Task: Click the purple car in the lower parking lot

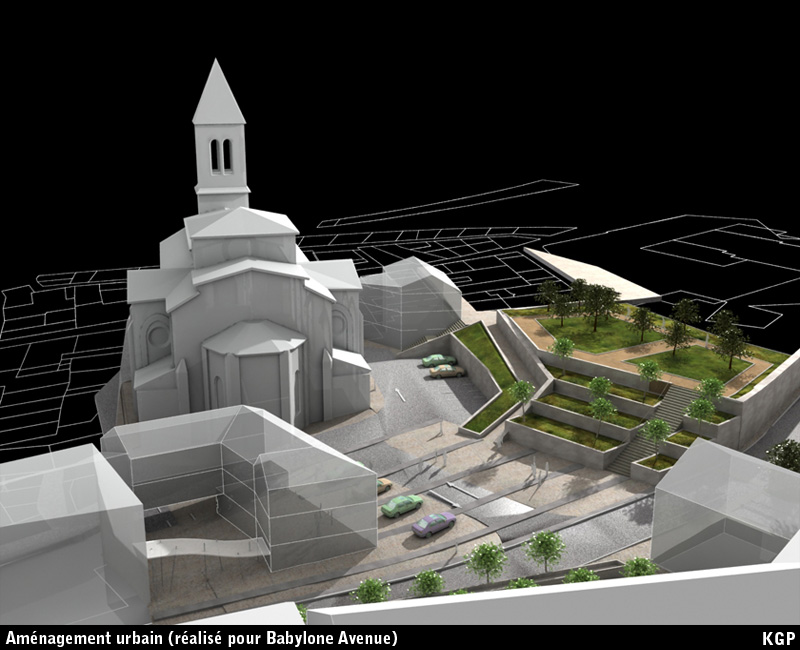Action: [x=434, y=524]
